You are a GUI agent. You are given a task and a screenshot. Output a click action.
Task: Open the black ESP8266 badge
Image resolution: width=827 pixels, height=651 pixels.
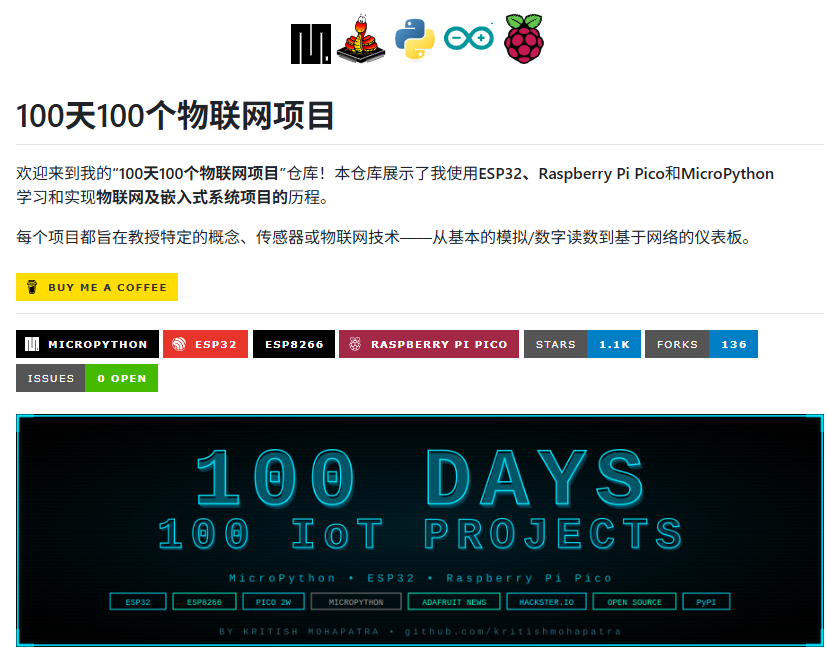pyautogui.click(x=294, y=344)
